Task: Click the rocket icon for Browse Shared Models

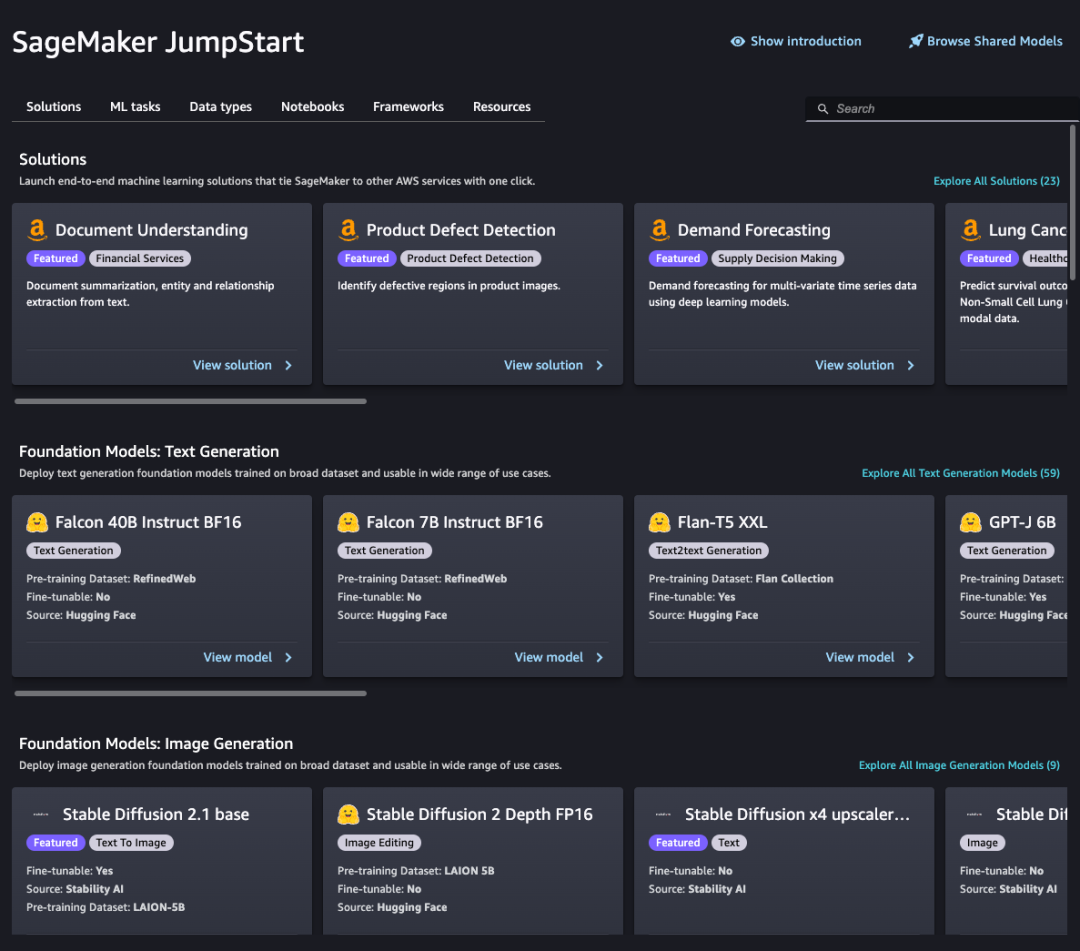Action: coord(915,41)
